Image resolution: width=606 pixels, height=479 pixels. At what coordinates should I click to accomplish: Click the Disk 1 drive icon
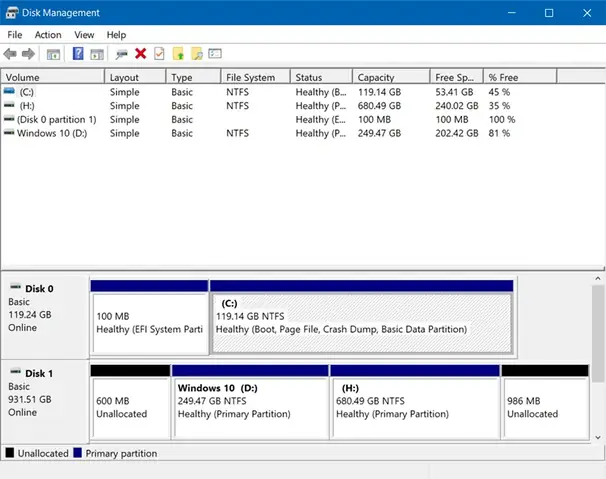click(x=15, y=371)
